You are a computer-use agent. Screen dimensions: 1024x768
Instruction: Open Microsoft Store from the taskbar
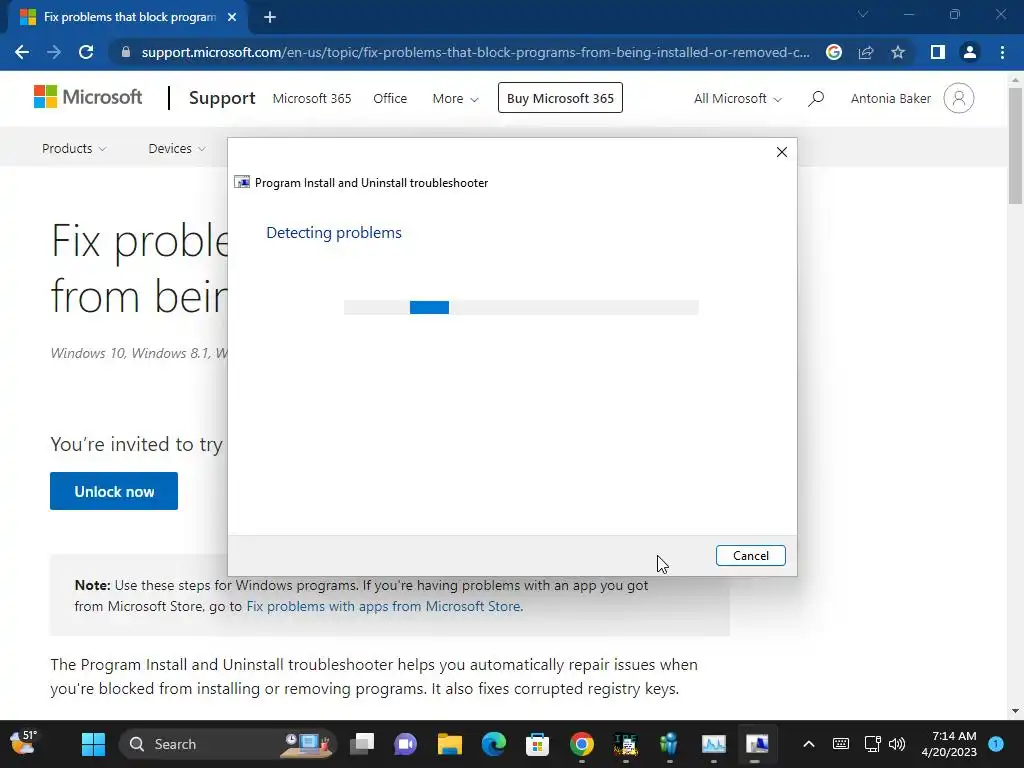point(537,744)
